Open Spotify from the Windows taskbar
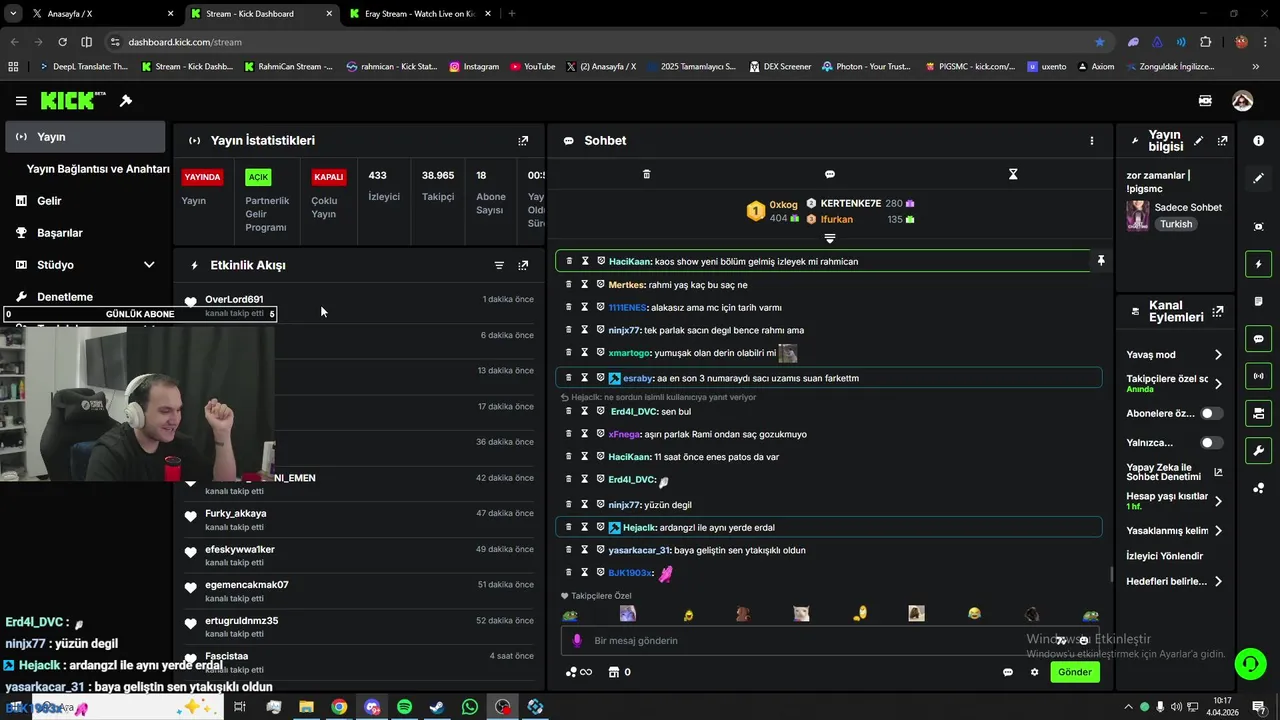1280x720 pixels. pyautogui.click(x=404, y=707)
